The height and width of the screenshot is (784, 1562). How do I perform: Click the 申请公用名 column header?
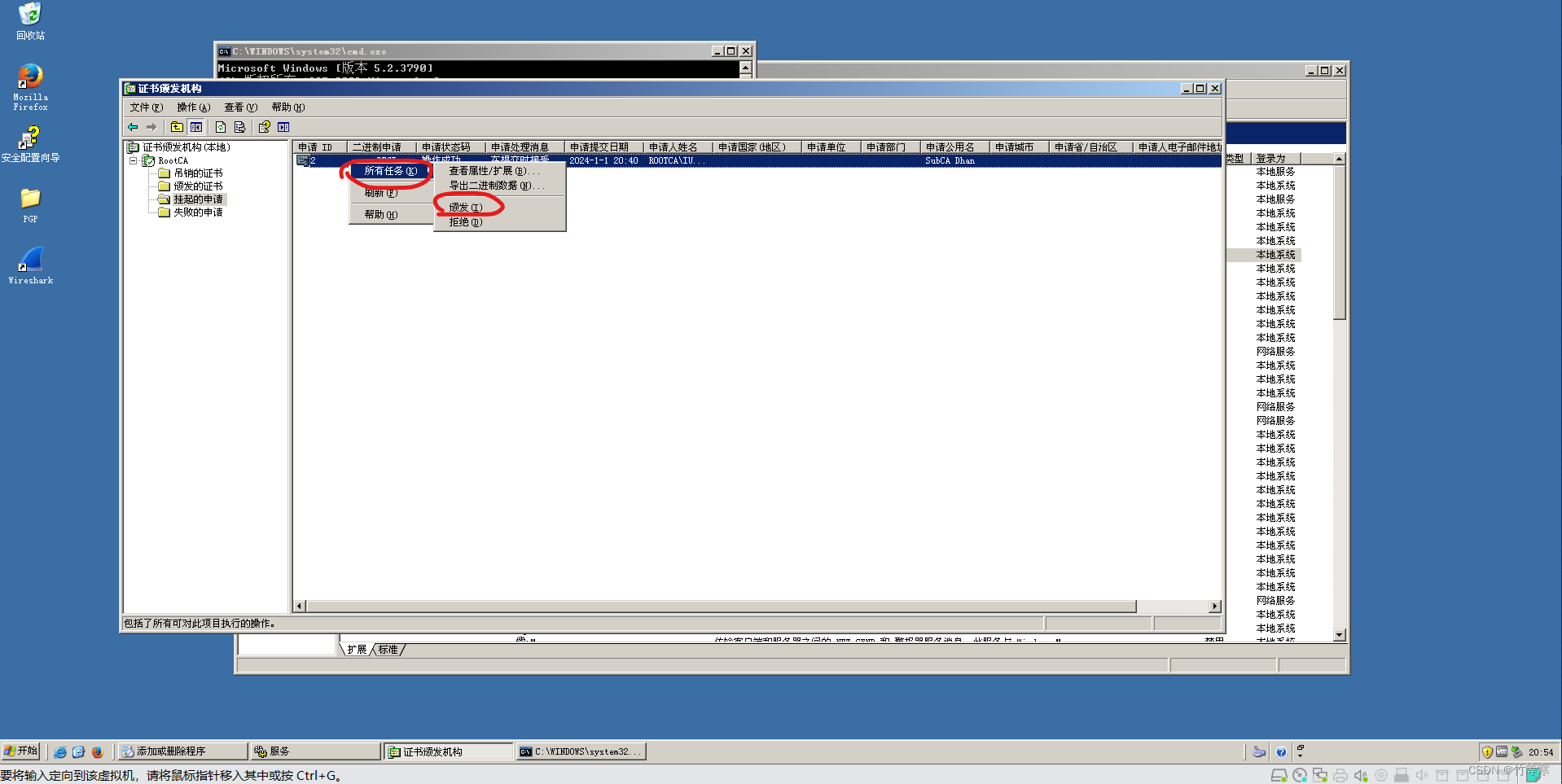[x=954, y=147]
